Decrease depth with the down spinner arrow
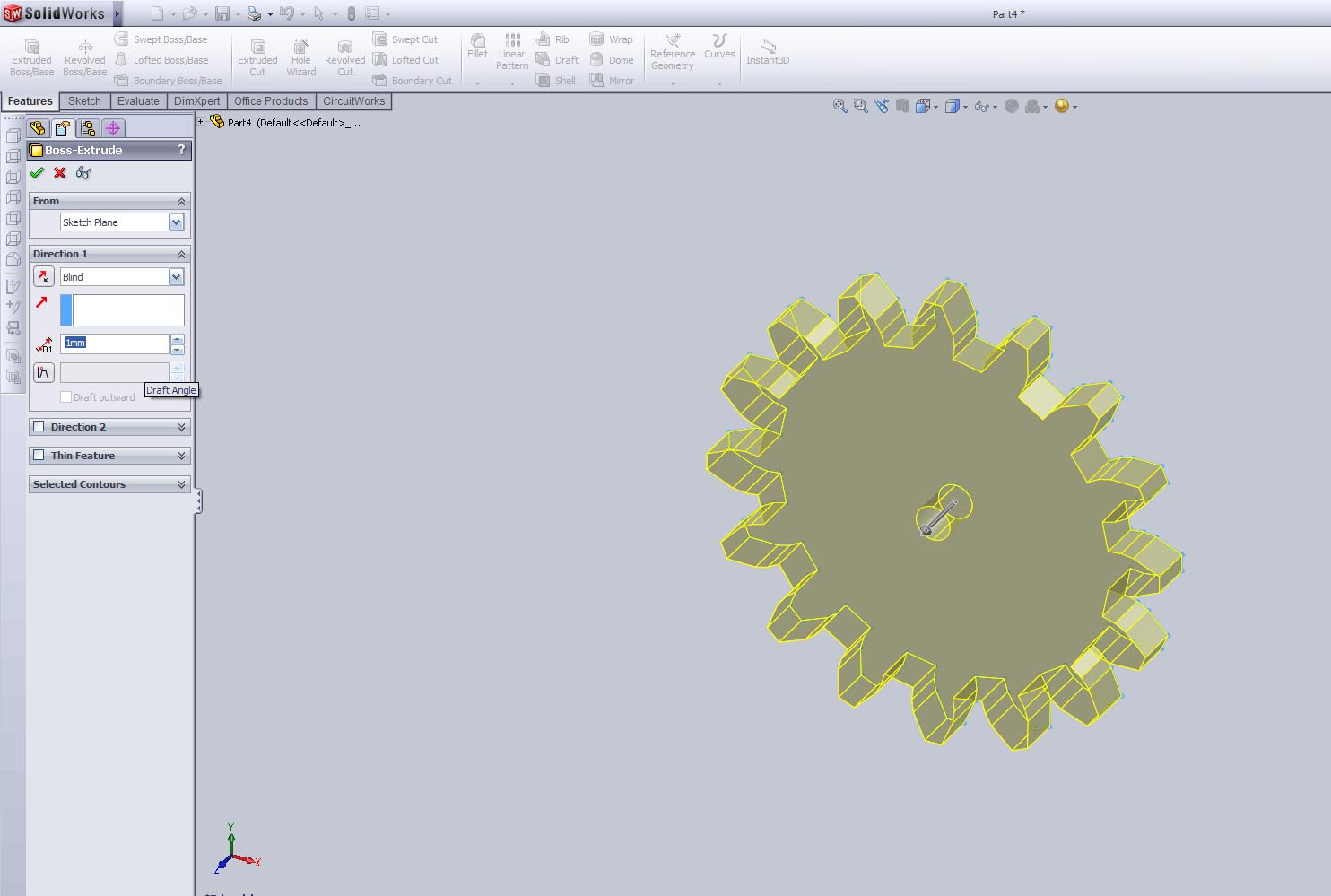1331x896 pixels. 178,349
